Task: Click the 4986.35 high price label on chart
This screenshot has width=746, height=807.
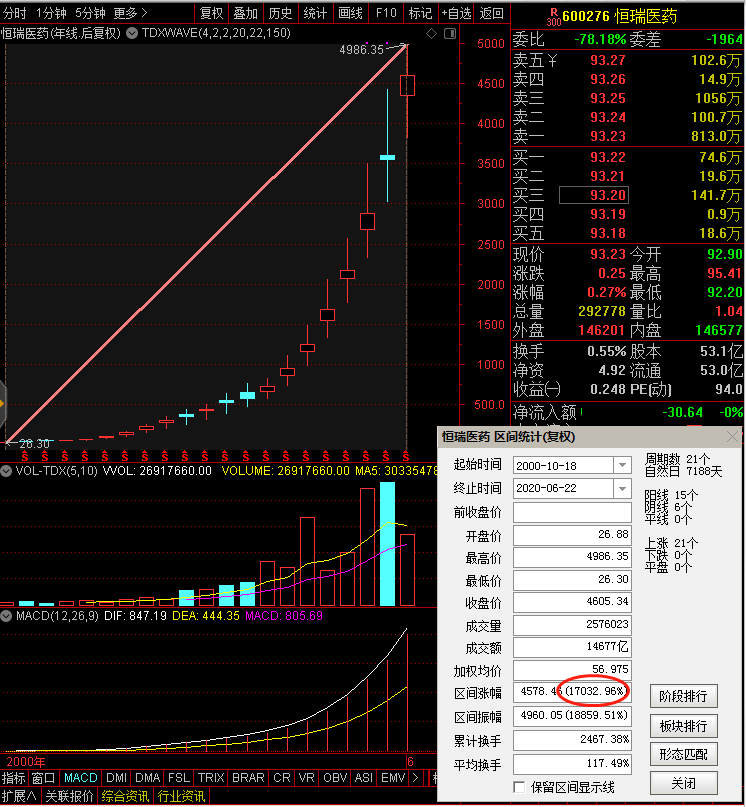Action: pyautogui.click(x=361, y=49)
